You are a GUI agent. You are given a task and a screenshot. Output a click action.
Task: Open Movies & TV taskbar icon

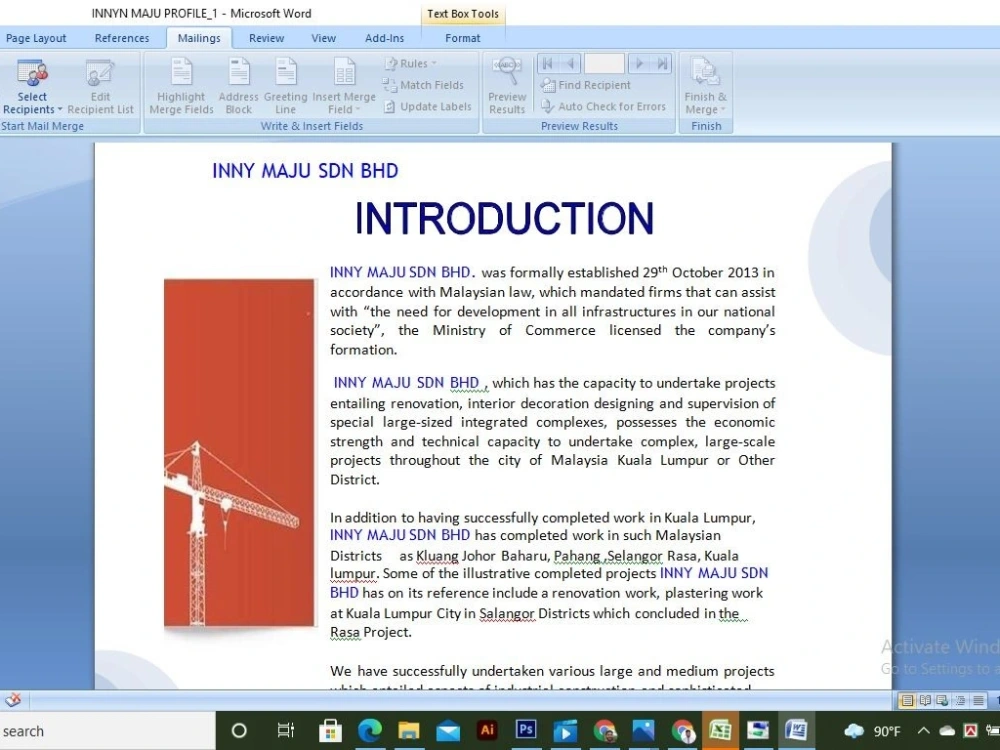(565, 731)
